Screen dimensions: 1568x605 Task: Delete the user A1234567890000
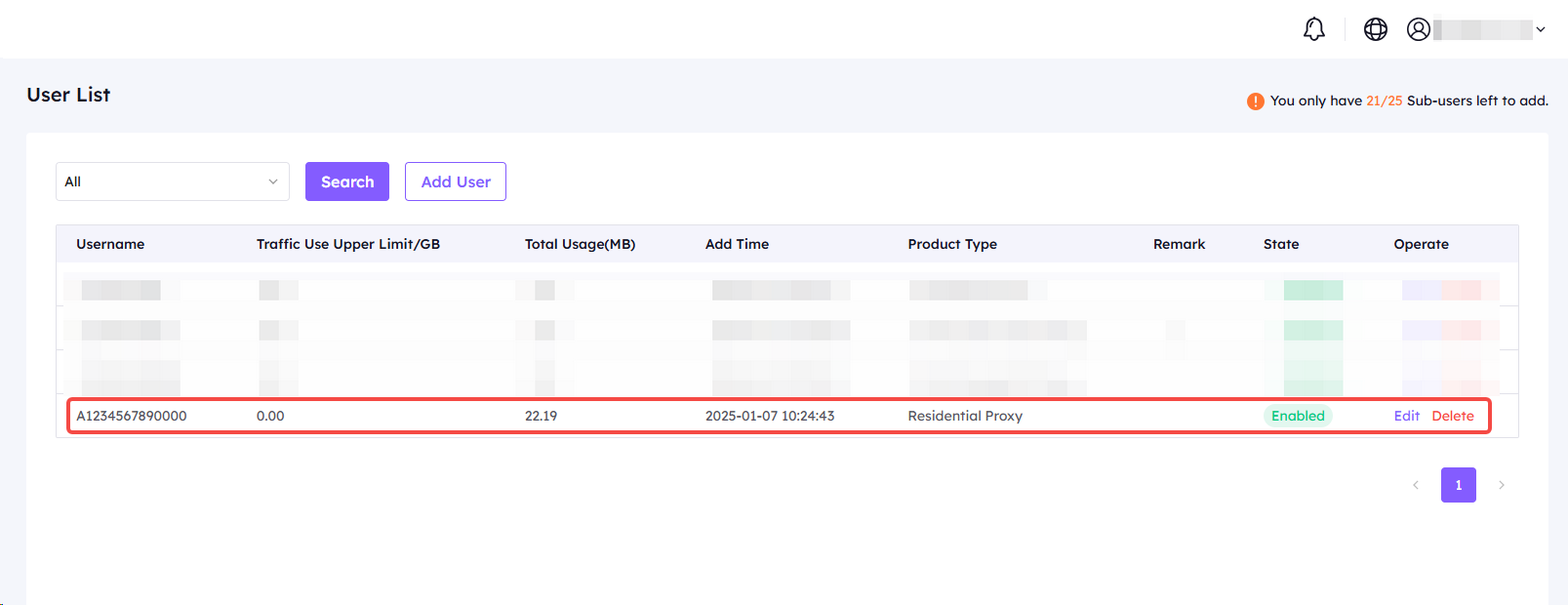click(x=1452, y=416)
